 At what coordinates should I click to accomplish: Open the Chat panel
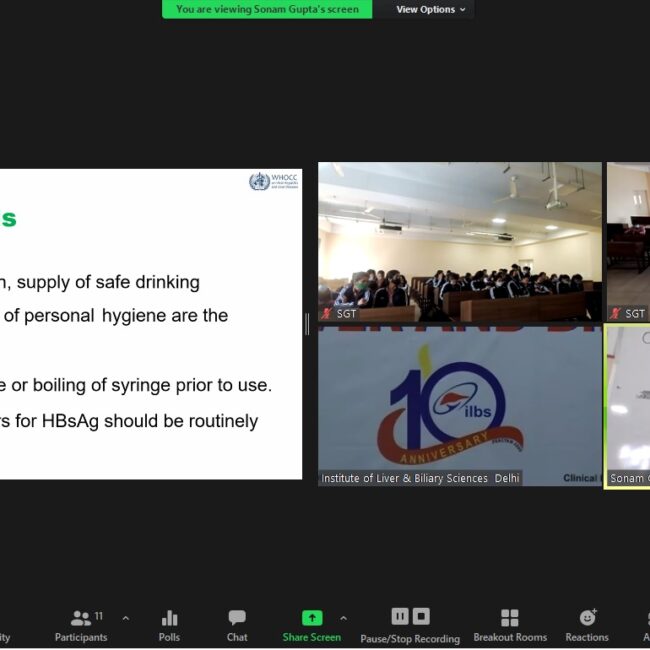coord(237,624)
